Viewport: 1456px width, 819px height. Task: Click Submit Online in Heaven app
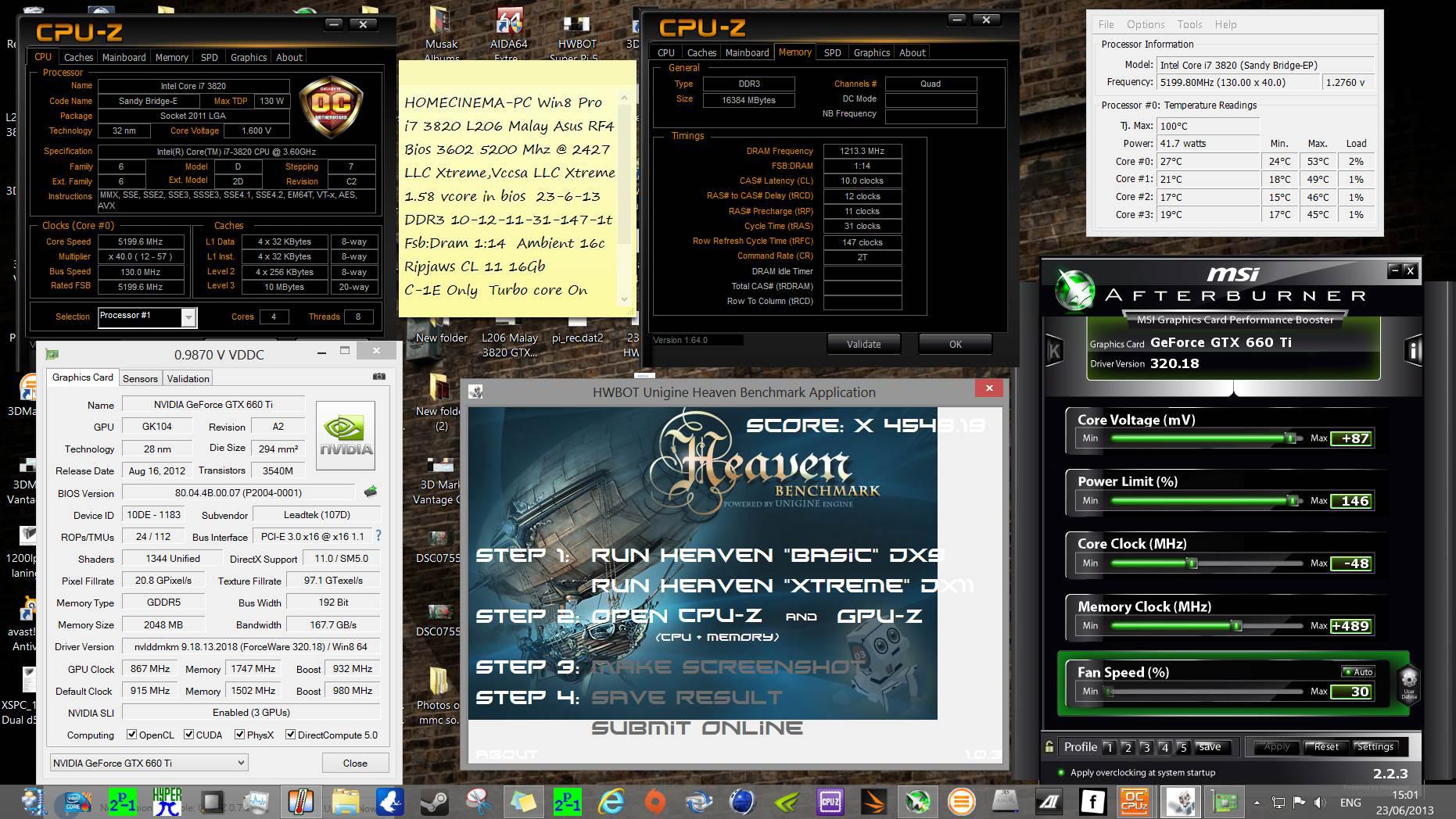tap(697, 728)
